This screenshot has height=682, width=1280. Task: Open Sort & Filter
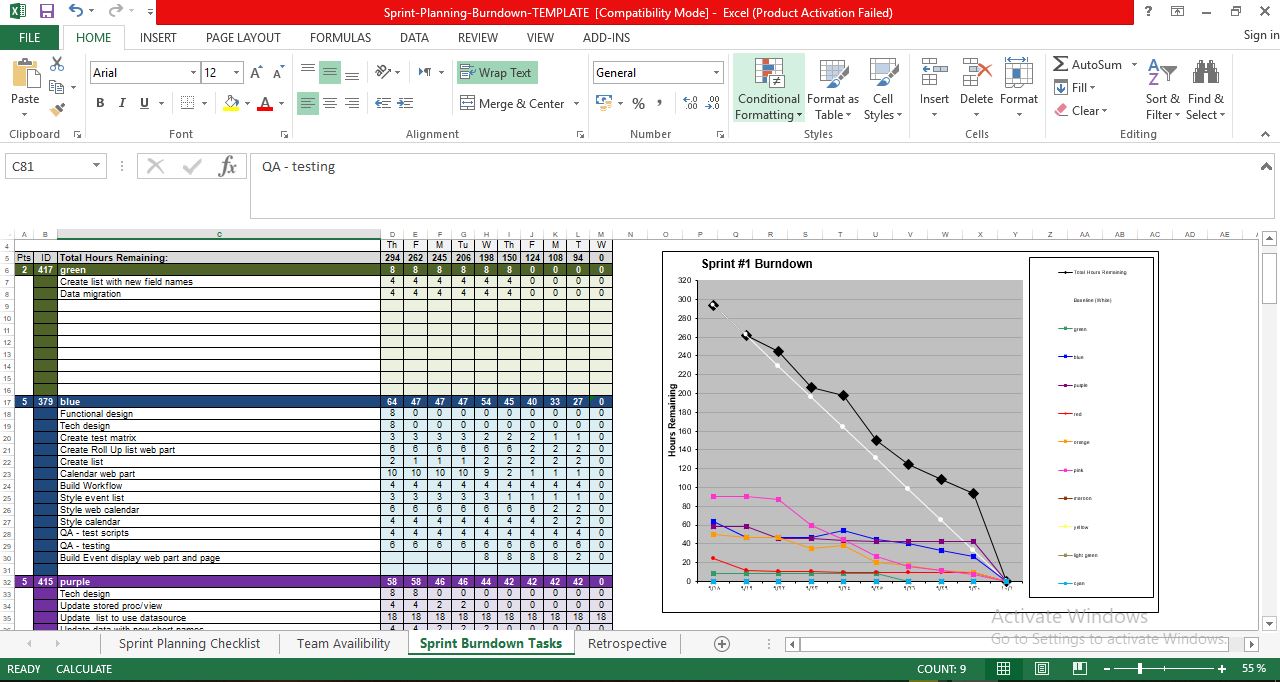[1163, 88]
